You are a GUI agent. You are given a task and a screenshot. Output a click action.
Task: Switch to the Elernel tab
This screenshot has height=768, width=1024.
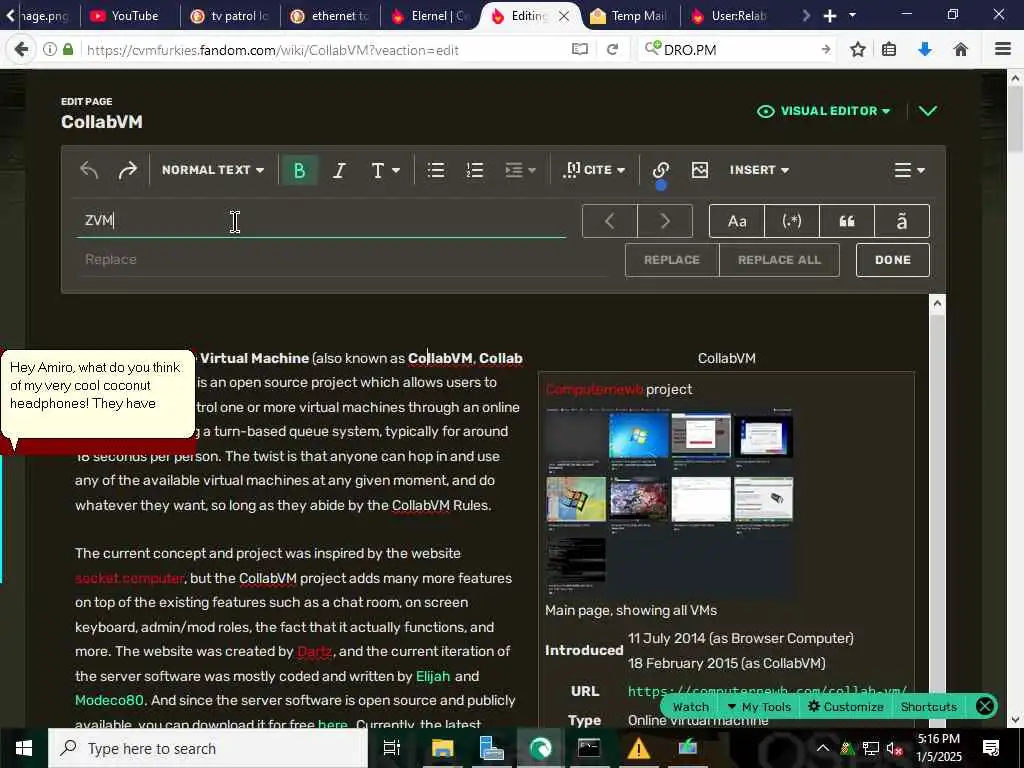coord(430,16)
